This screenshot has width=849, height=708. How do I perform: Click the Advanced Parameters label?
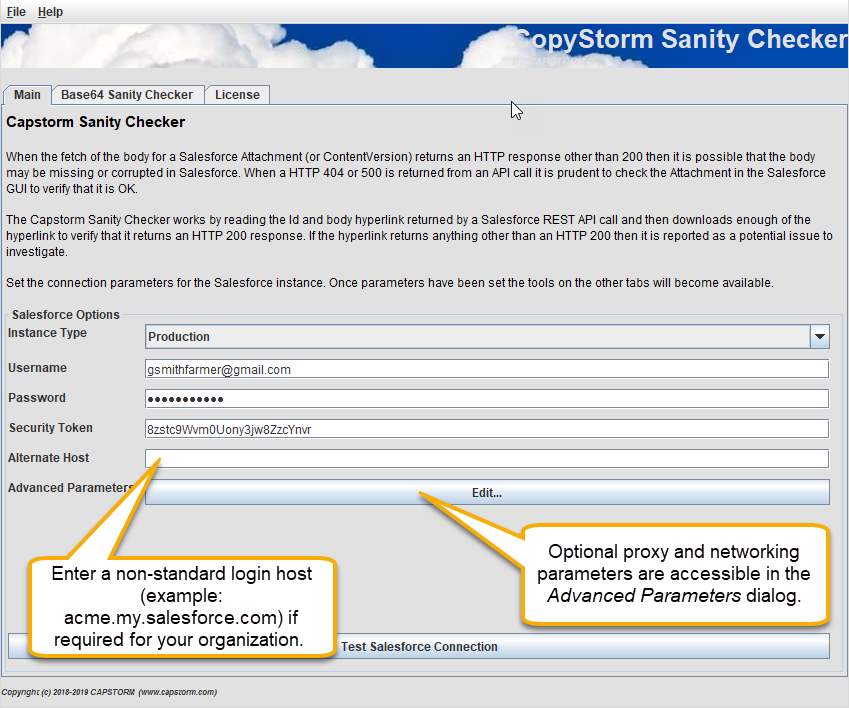tap(70, 488)
